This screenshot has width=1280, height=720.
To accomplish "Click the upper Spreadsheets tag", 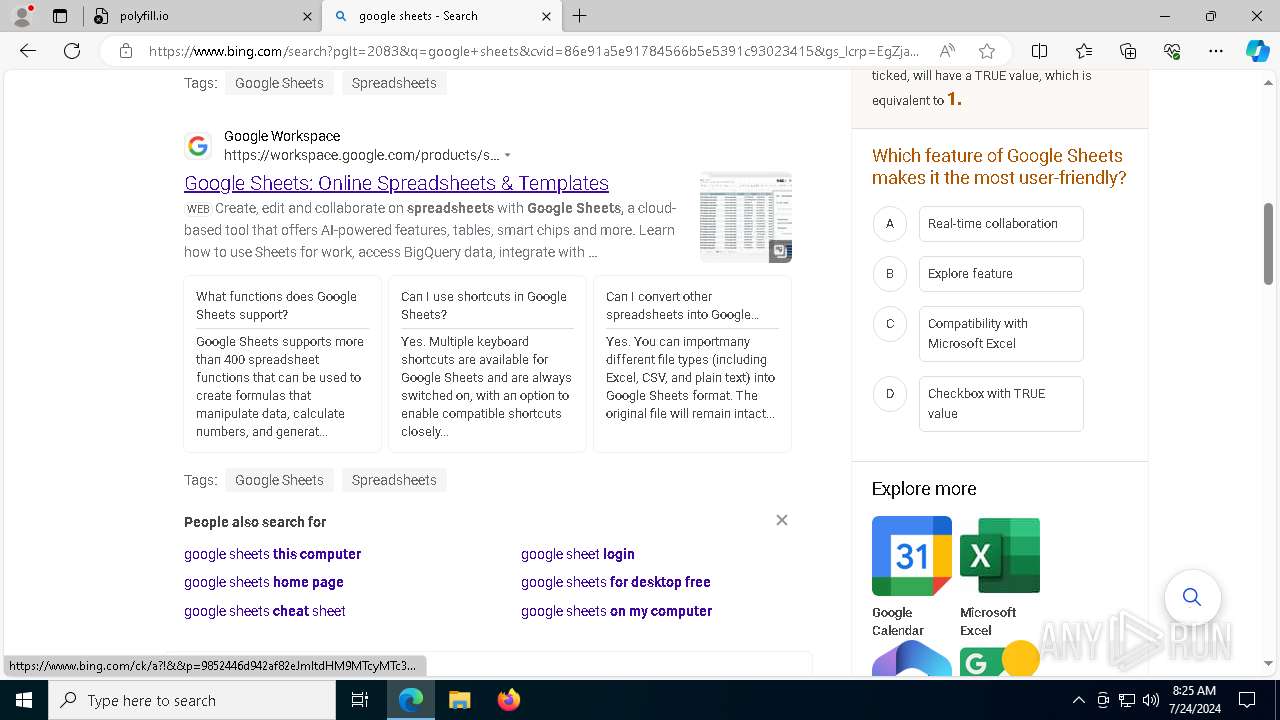I will coord(394,83).
